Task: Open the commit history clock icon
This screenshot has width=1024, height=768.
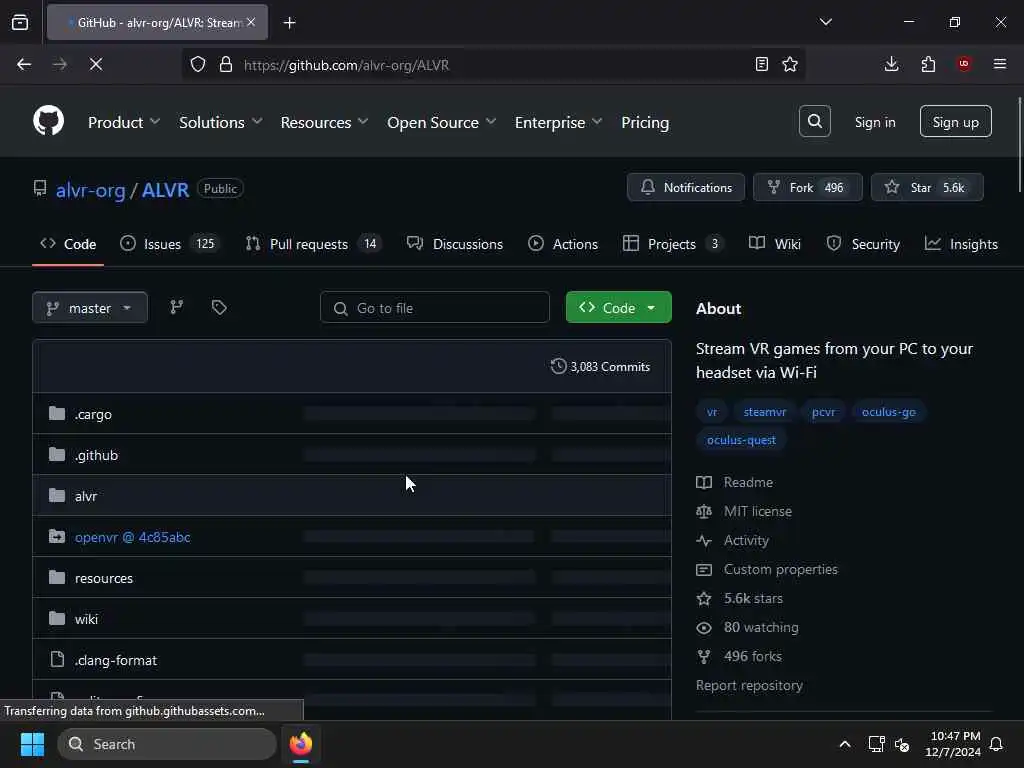Action: tap(558, 366)
